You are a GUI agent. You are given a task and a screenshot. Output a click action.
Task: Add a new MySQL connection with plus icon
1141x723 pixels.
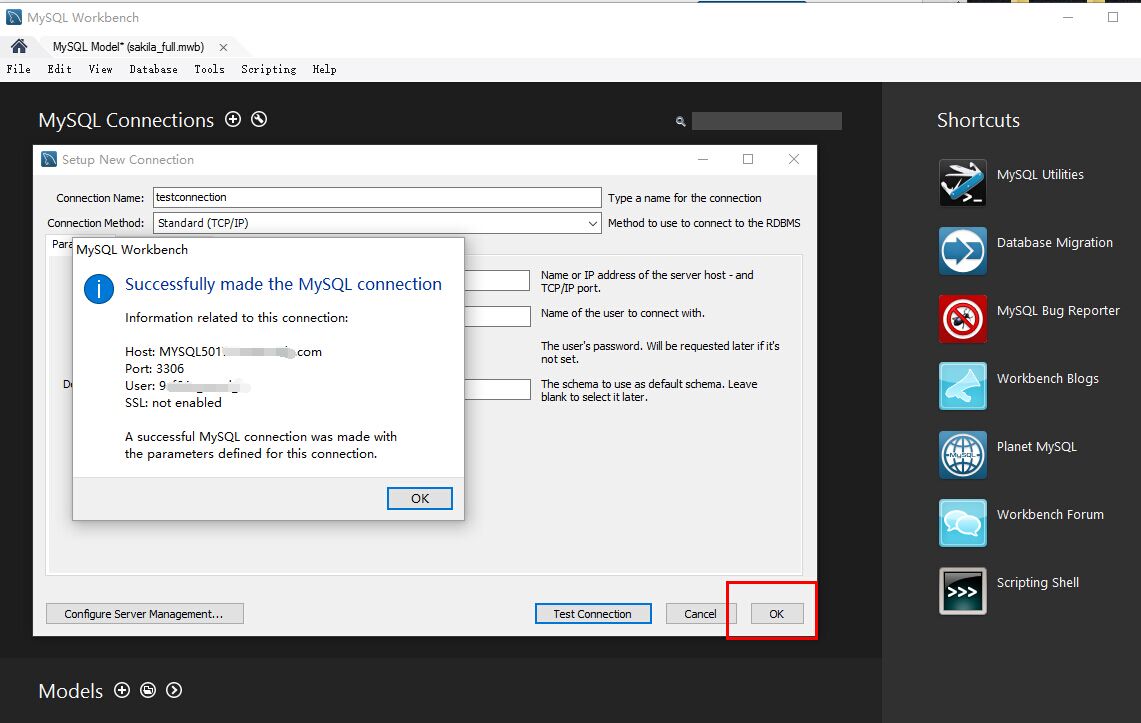point(233,119)
